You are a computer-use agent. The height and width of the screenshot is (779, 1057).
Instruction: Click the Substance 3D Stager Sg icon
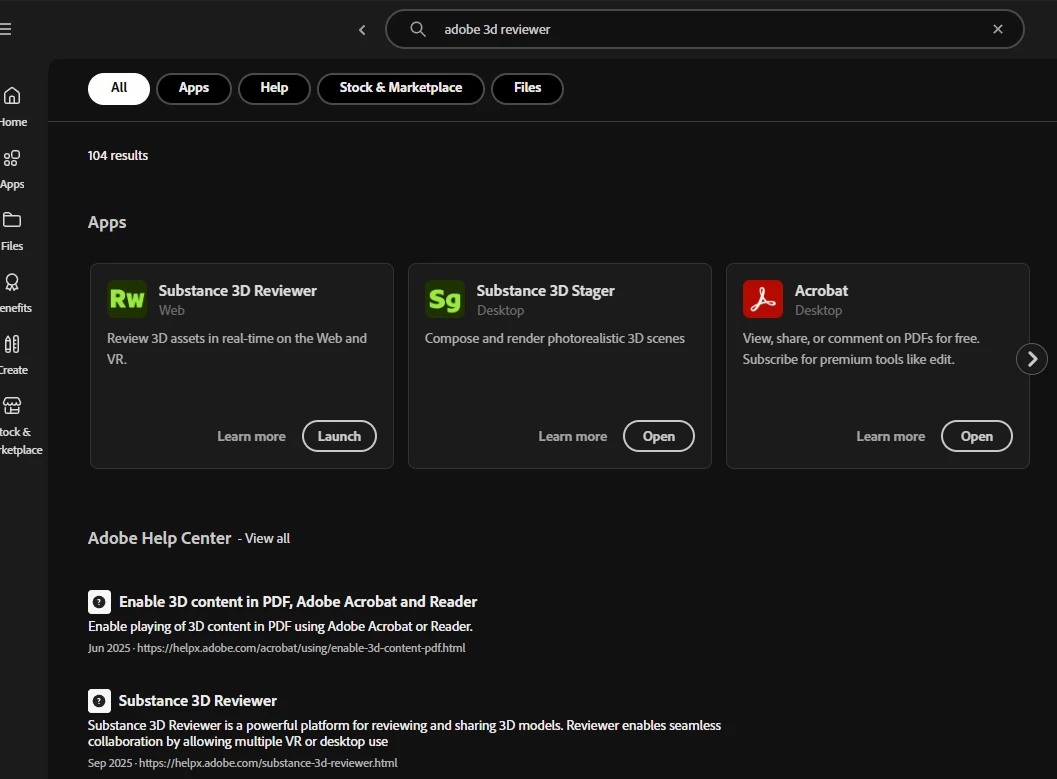click(445, 299)
